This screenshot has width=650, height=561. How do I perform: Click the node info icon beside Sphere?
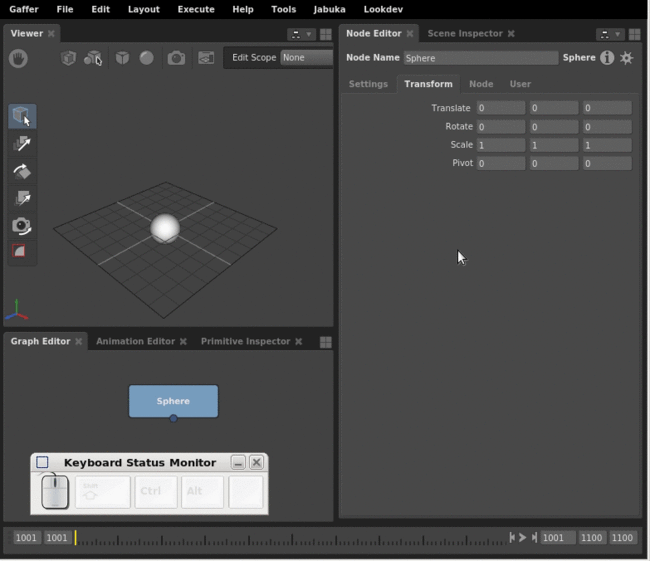coord(607,58)
